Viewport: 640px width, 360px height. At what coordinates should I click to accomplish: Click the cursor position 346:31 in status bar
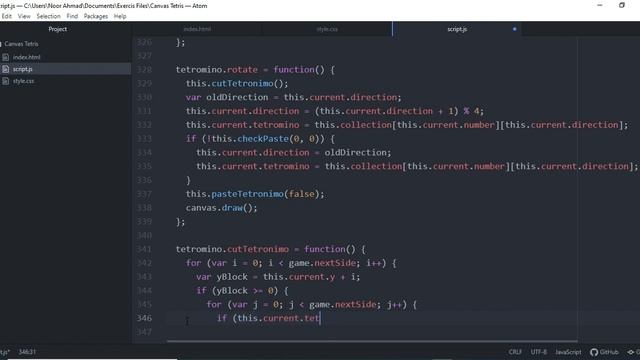(27, 352)
